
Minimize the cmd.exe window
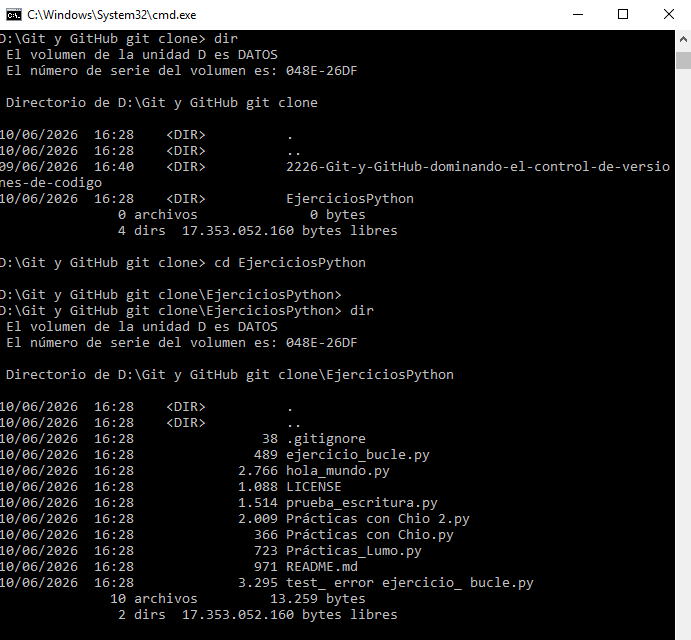(x=578, y=15)
